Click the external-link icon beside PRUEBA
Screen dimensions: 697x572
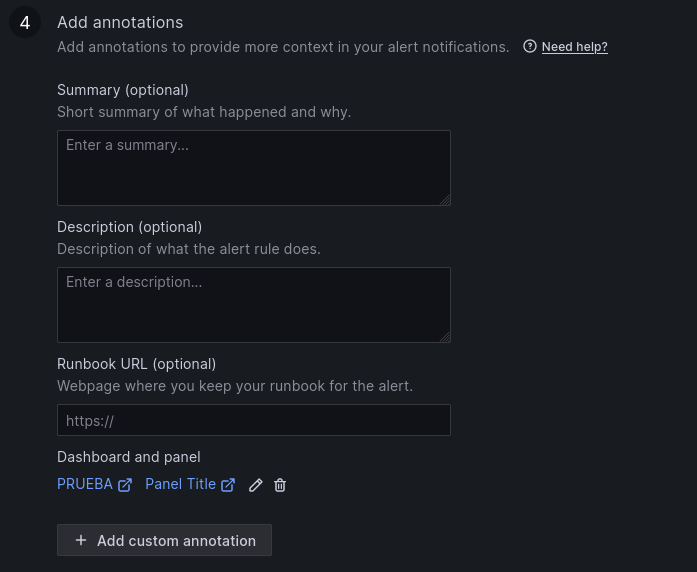coord(125,485)
